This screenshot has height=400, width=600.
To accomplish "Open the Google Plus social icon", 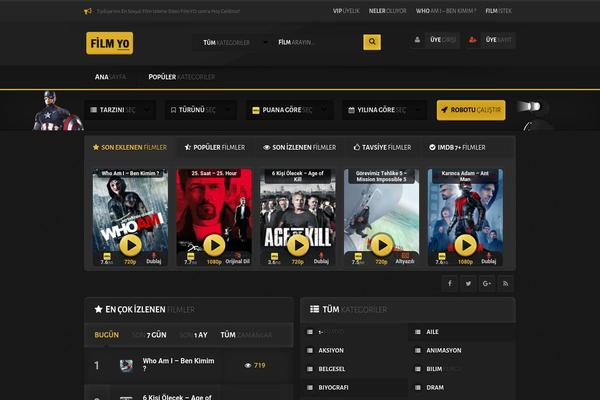I will (x=487, y=284).
